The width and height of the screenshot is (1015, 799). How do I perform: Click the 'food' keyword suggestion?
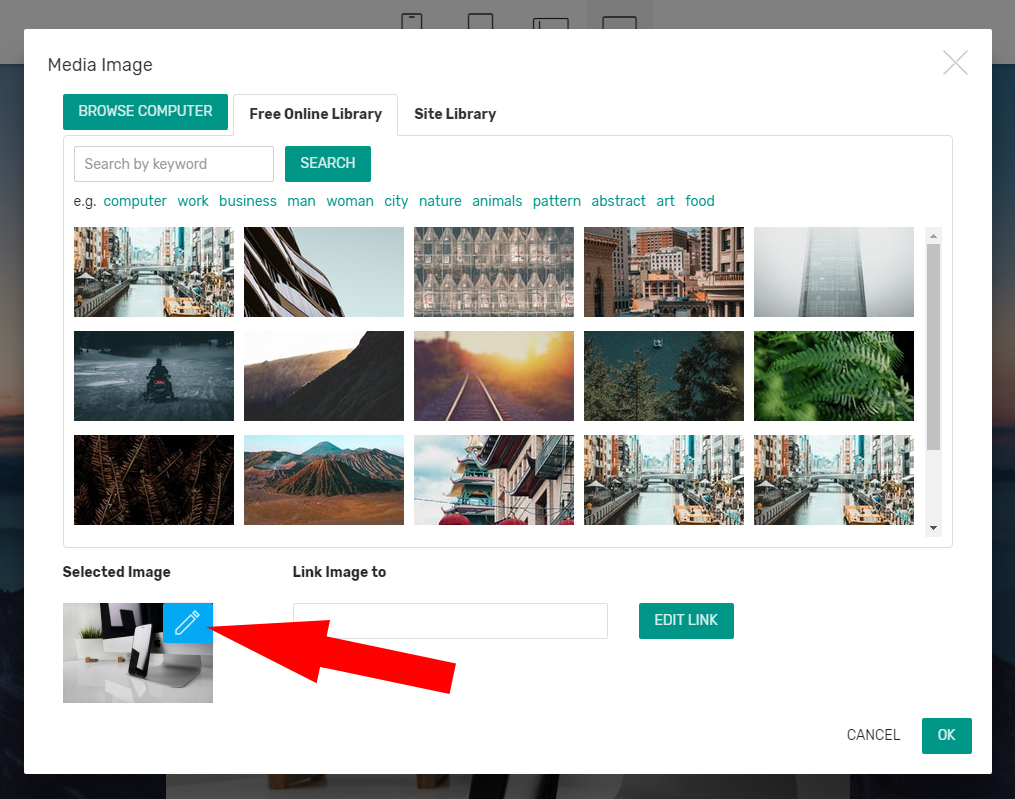[700, 201]
